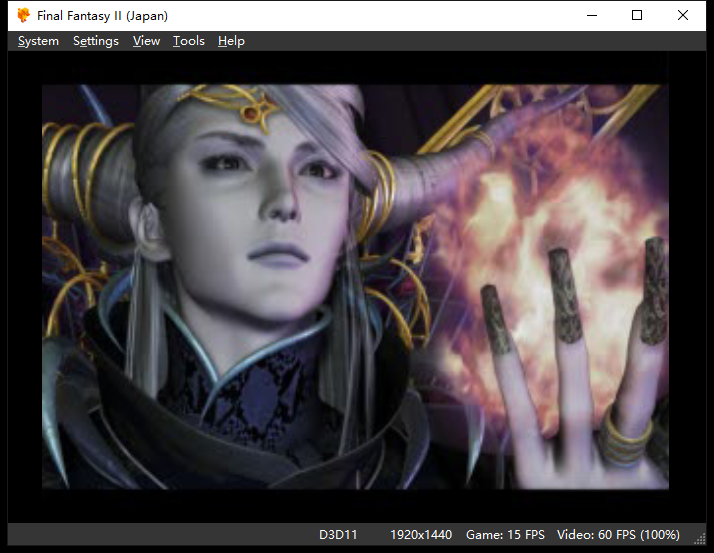The width and height of the screenshot is (714, 553).
Task: Click the Game: 15 FPS status entry
Action: pyautogui.click(x=505, y=534)
